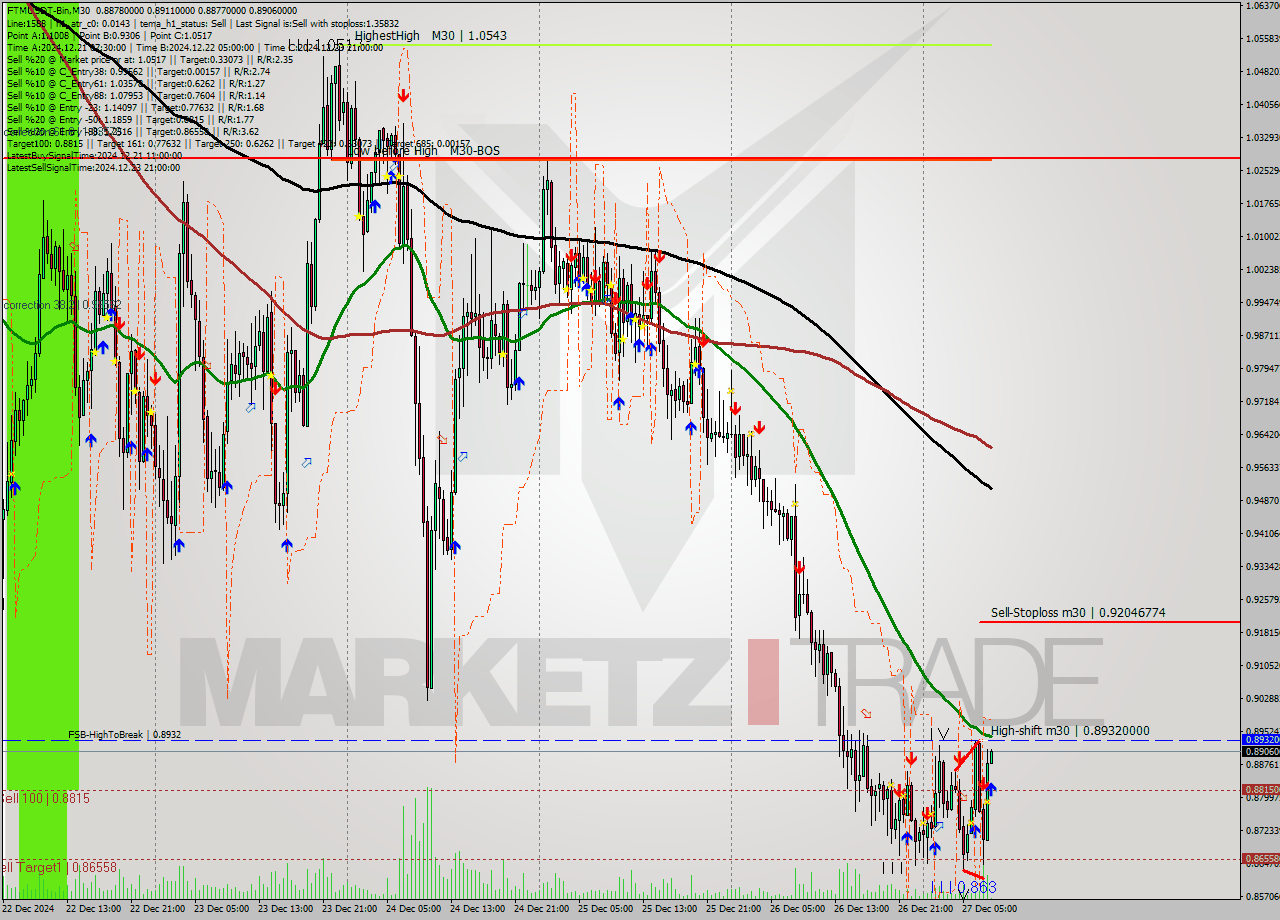Select the 25 Dec 05:00 time label
1280x920 pixels.
click(x=606, y=909)
